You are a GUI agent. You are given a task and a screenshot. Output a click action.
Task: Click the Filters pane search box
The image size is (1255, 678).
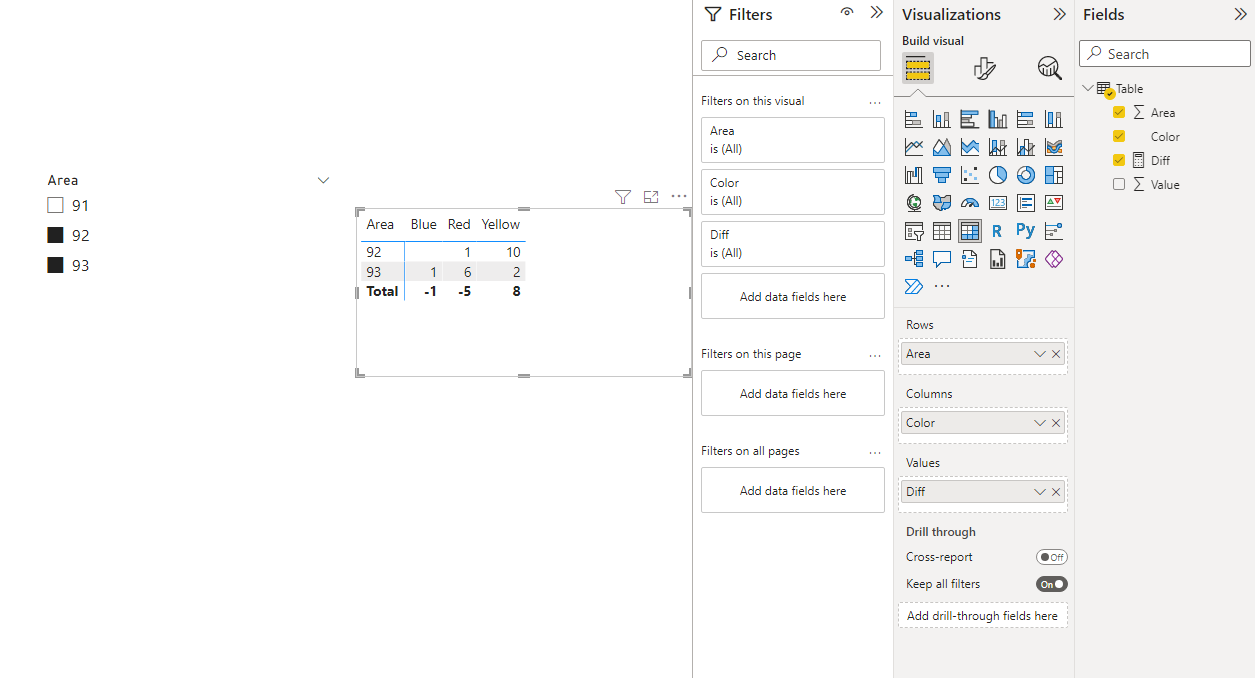tap(791, 55)
